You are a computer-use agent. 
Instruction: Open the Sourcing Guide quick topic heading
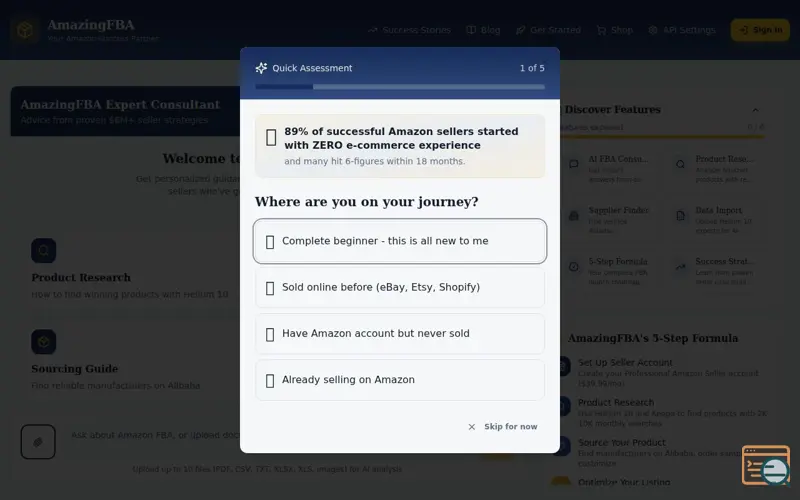[74, 369]
